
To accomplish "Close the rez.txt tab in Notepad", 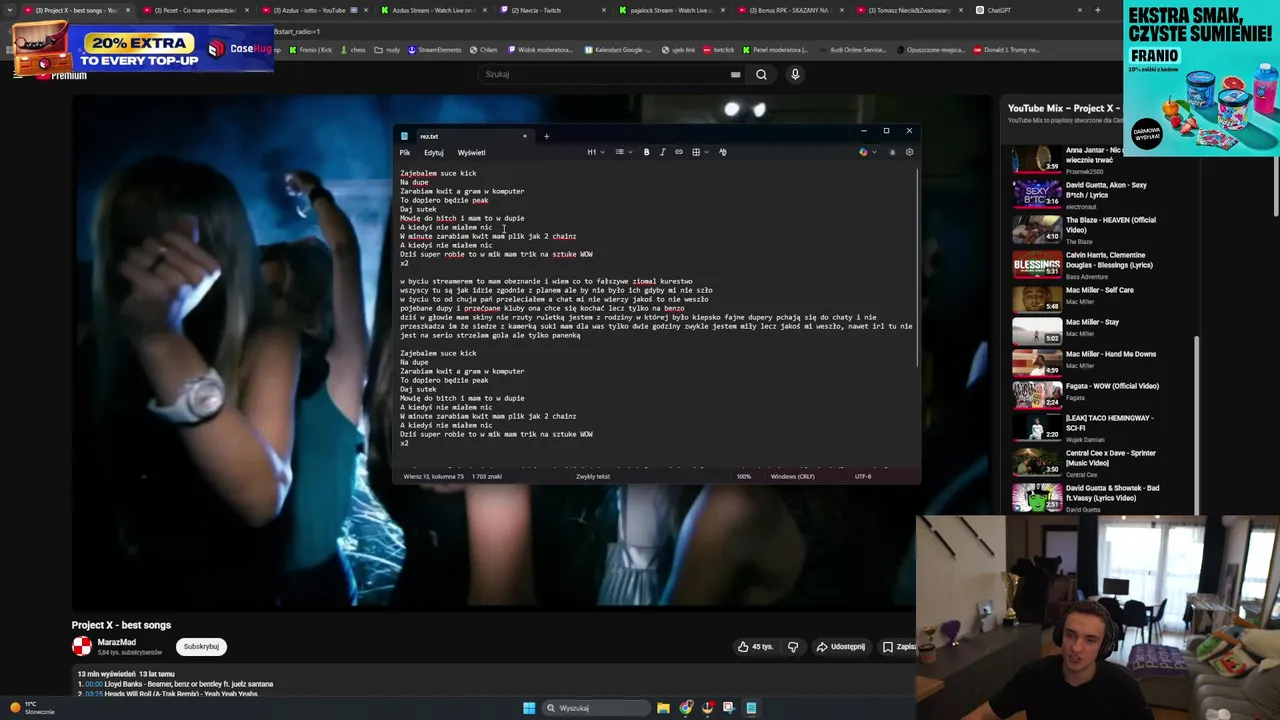I will tap(524, 136).
